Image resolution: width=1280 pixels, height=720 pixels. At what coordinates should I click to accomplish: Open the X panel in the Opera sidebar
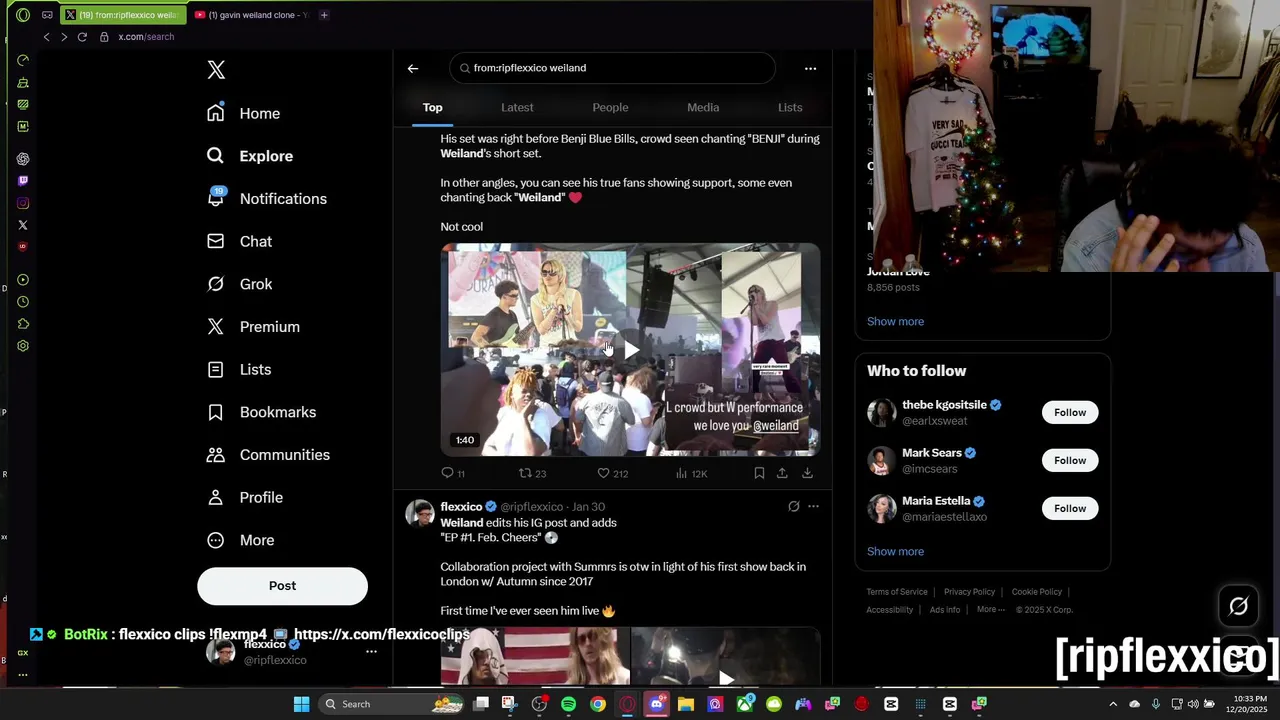coord(23,225)
